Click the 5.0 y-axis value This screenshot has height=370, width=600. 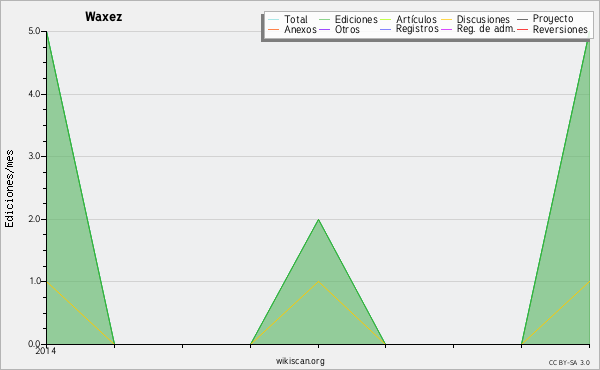[x=34, y=31]
